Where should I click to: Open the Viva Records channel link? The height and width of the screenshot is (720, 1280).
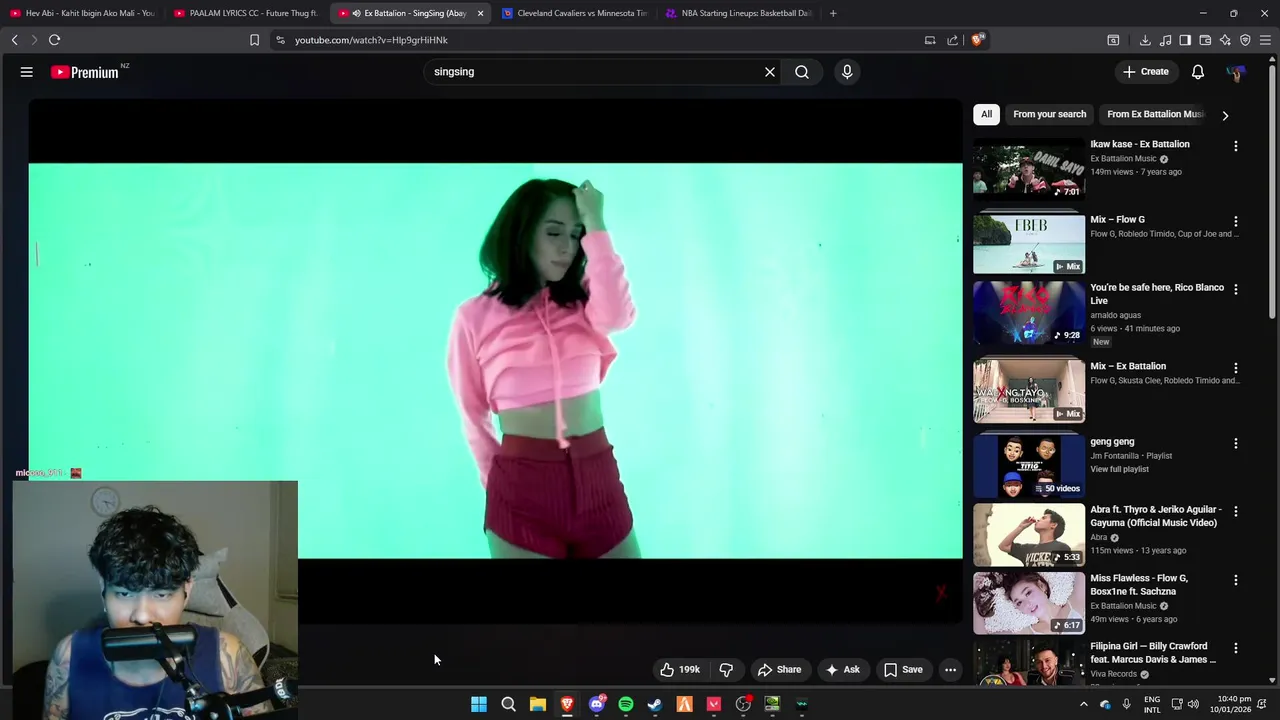tap(1113, 674)
